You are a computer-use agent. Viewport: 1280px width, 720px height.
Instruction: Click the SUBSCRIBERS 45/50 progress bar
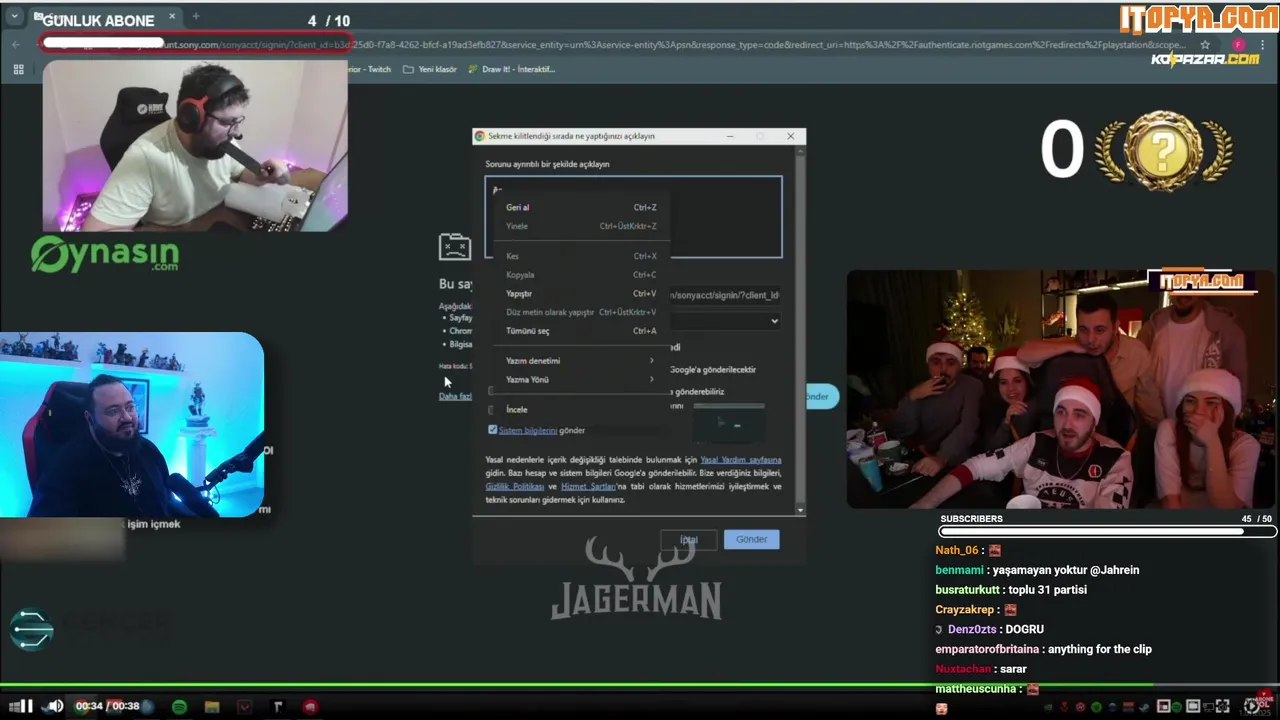pos(1108,532)
